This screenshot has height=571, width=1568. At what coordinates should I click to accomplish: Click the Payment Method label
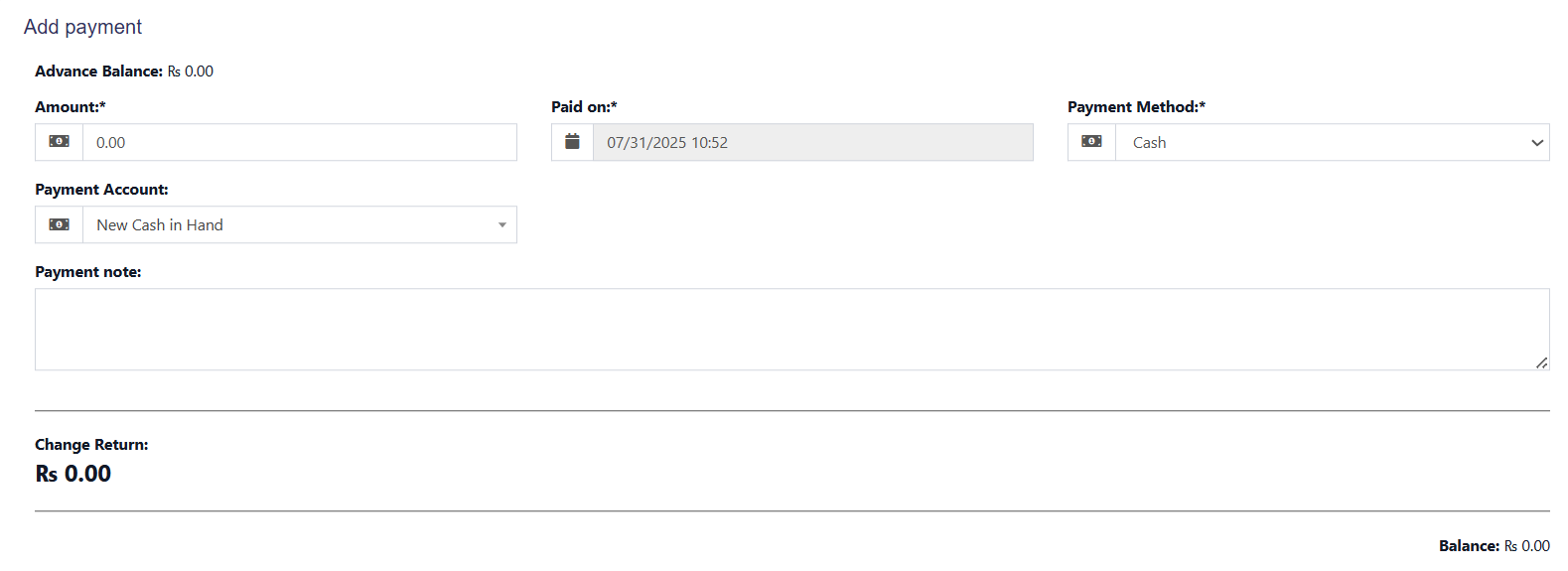(1136, 106)
